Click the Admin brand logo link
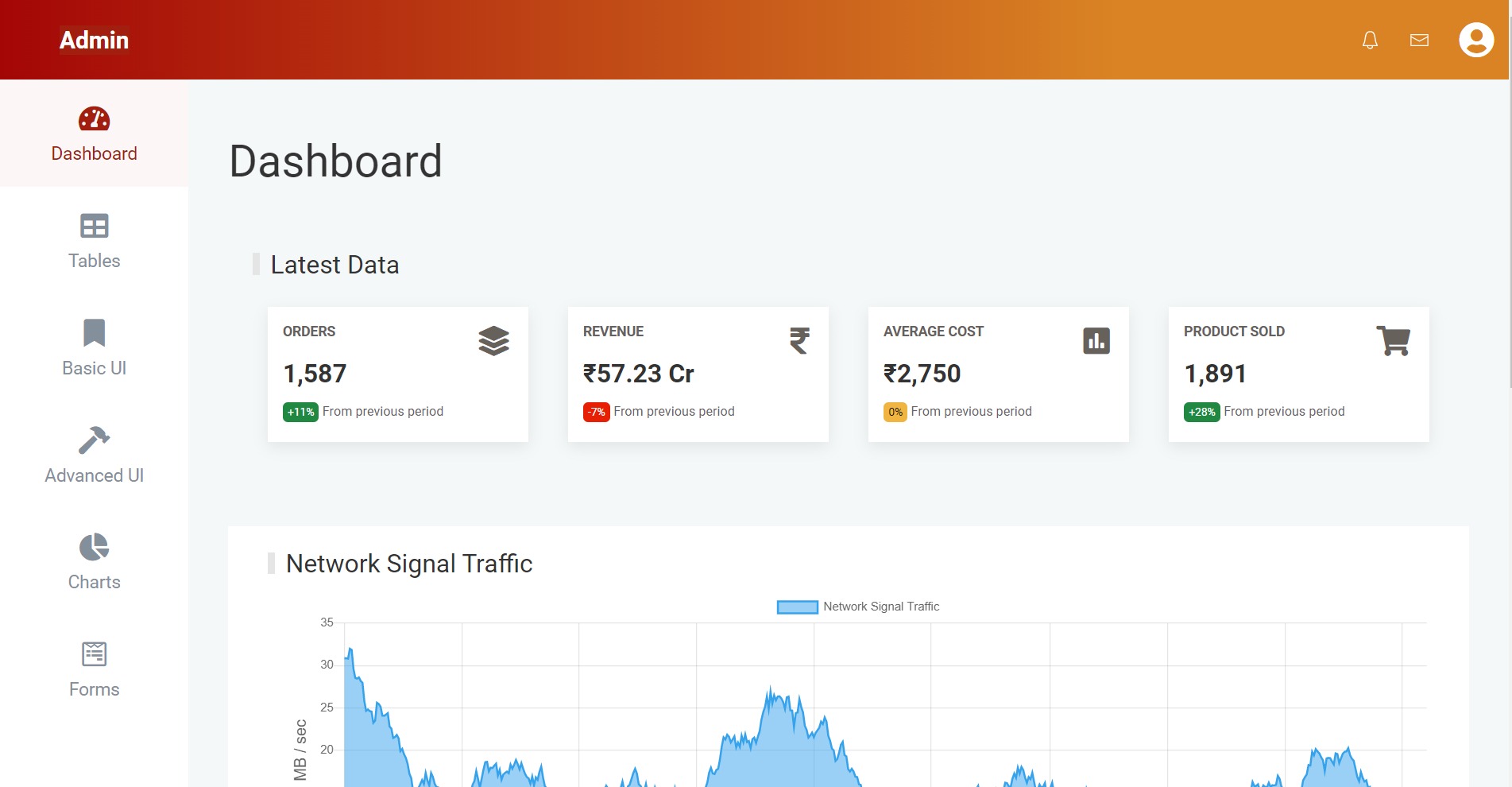This screenshot has height=787, width=1512. (x=94, y=40)
